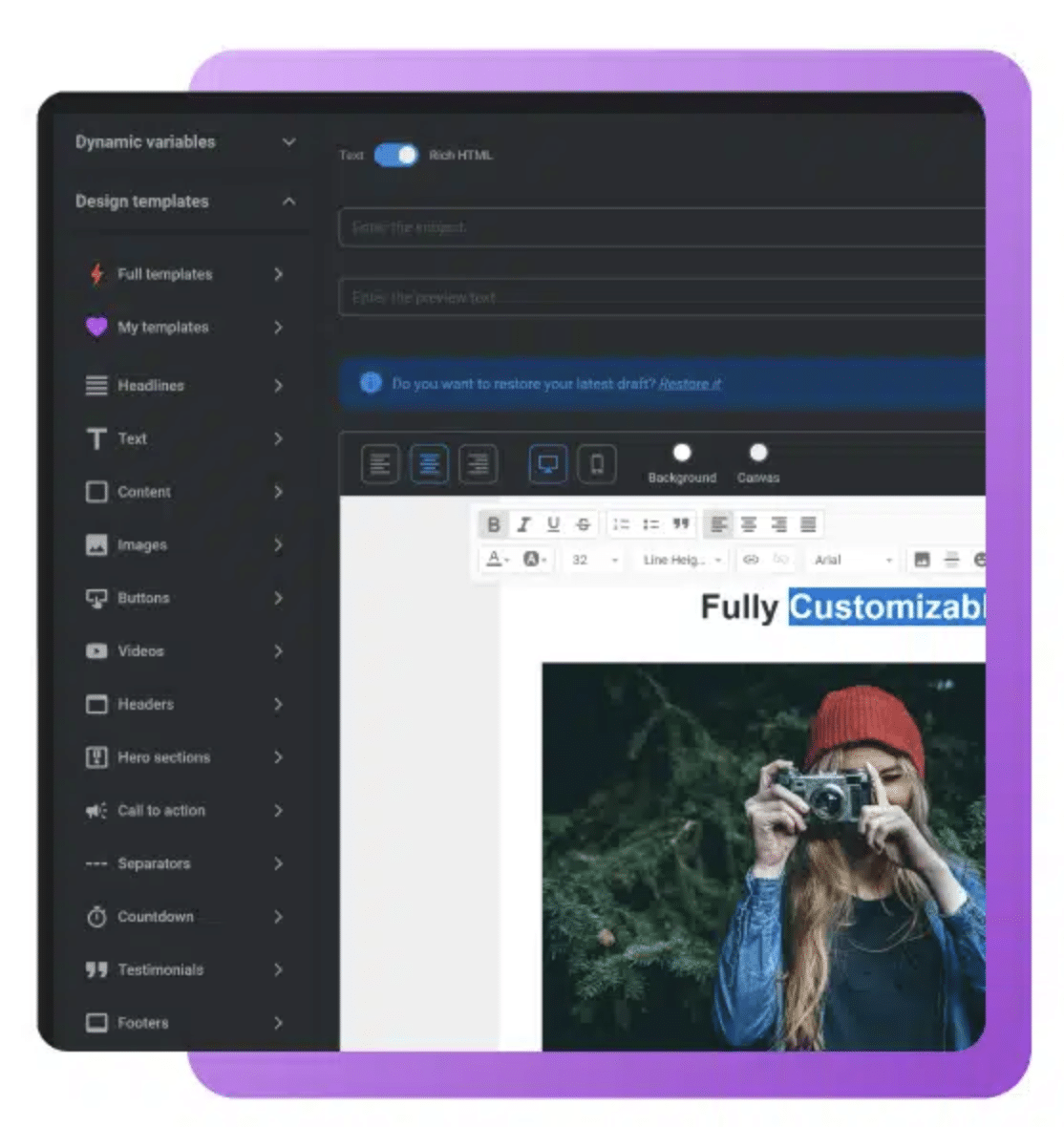Image resolution: width=1064 pixels, height=1127 pixels.
Task: Select the desktop preview icon
Action: coord(548,465)
